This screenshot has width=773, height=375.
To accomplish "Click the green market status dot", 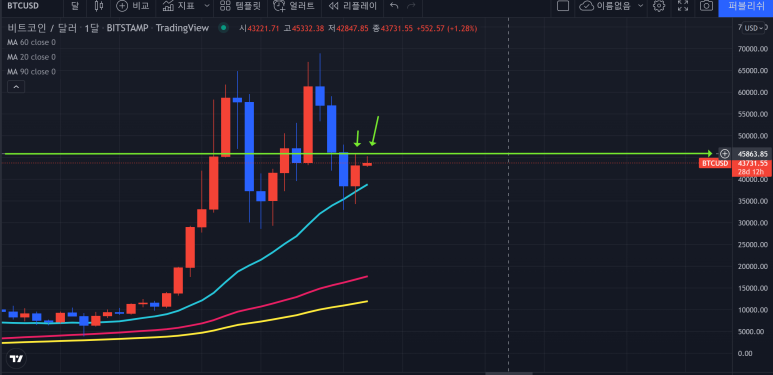I will pyautogui.click(x=223, y=28).
